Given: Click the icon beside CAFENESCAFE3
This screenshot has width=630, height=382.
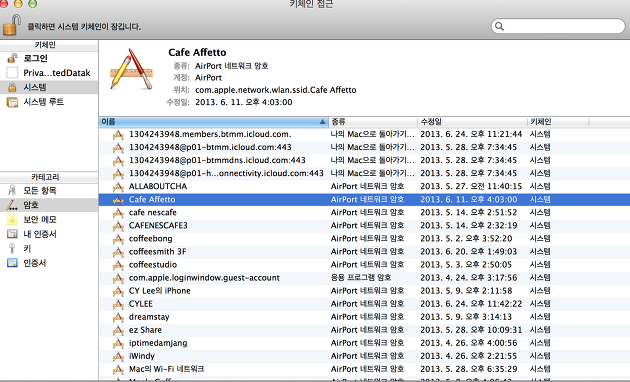Looking at the screenshot, I should coord(118,225).
